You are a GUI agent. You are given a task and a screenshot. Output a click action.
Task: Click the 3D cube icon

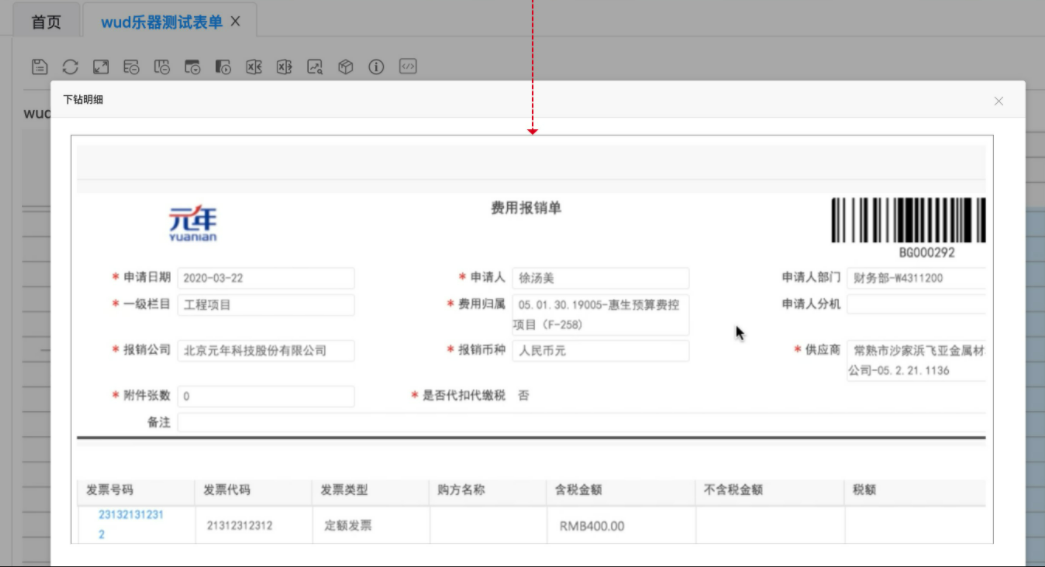pyautogui.click(x=345, y=67)
